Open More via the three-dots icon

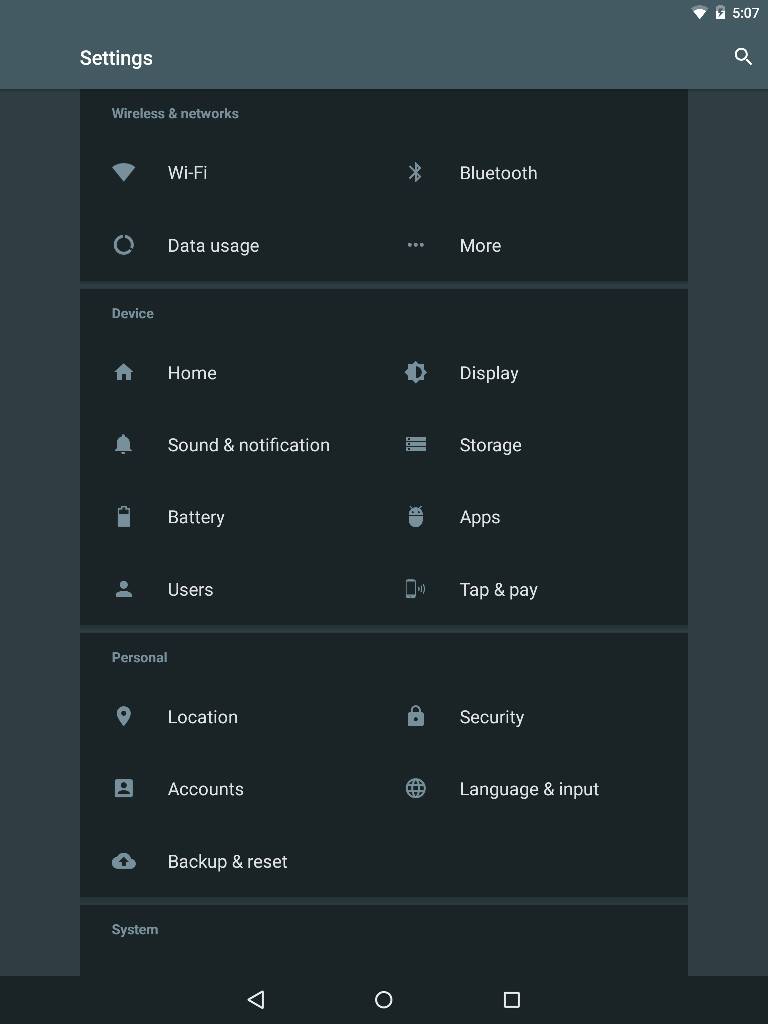pyautogui.click(x=416, y=245)
